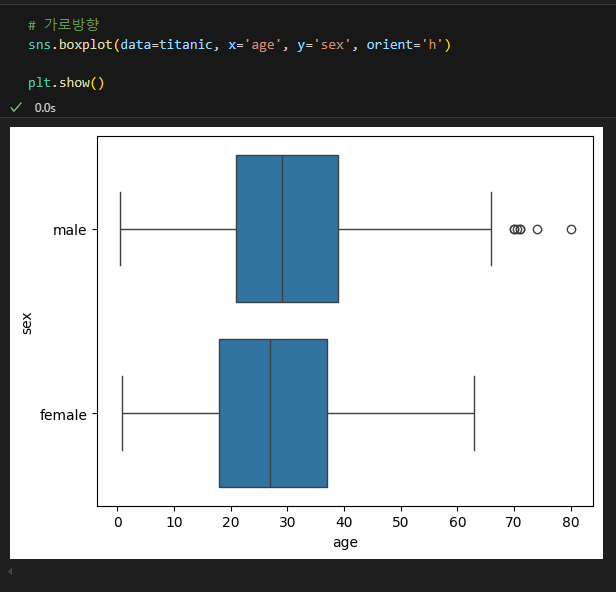Click the 'sex' string in the code

click(332, 45)
